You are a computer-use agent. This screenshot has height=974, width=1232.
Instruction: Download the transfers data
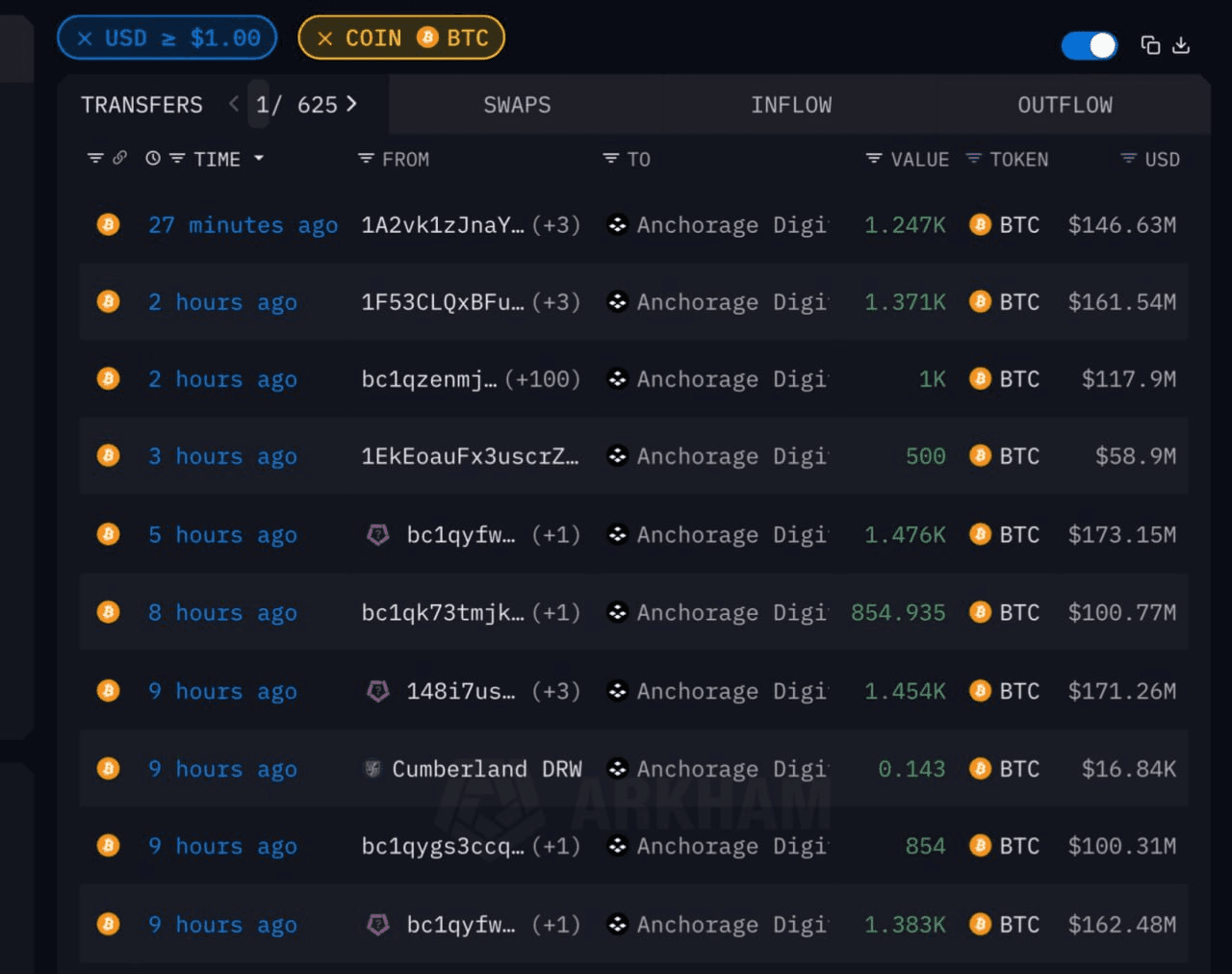pos(1182,45)
